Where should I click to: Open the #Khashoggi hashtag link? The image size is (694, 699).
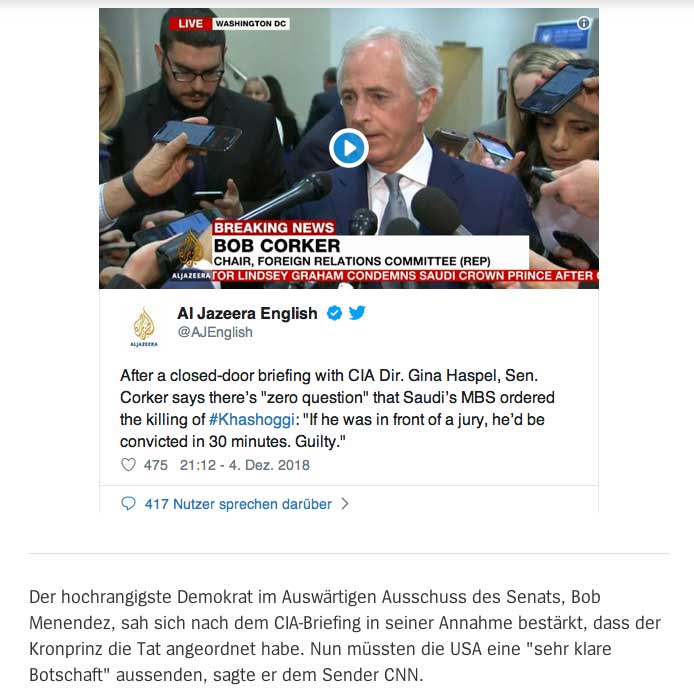[x=252, y=419]
